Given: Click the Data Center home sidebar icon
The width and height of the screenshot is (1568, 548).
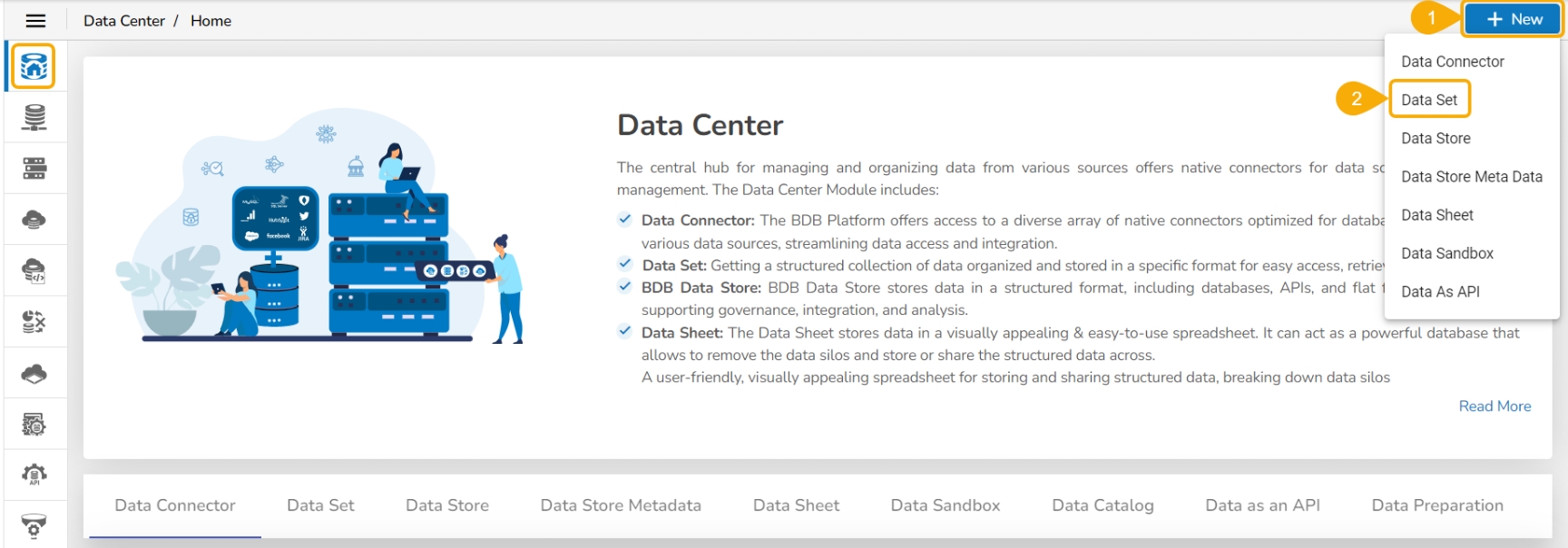Looking at the screenshot, I should coord(34,66).
